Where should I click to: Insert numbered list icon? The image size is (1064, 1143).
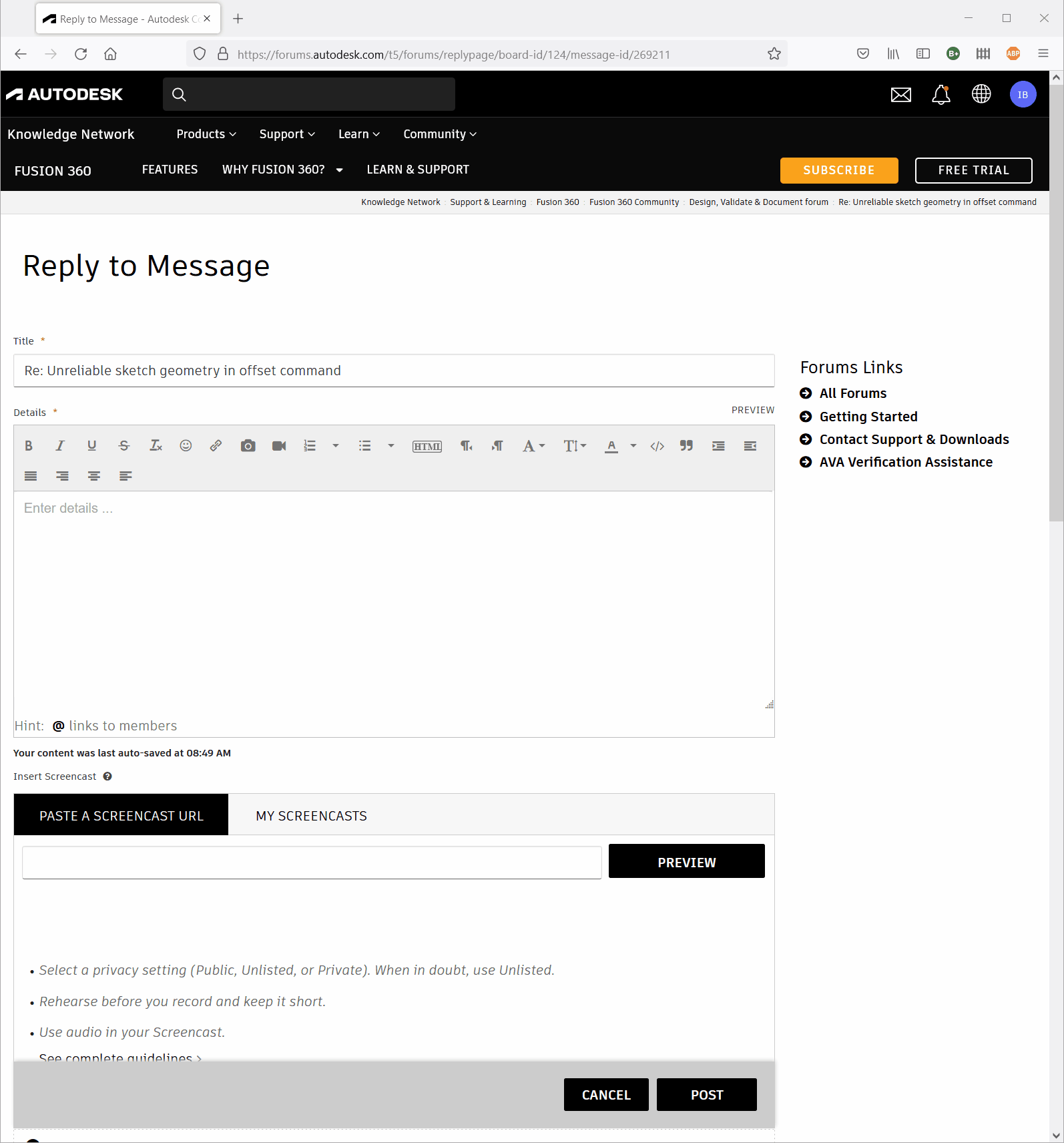click(310, 446)
